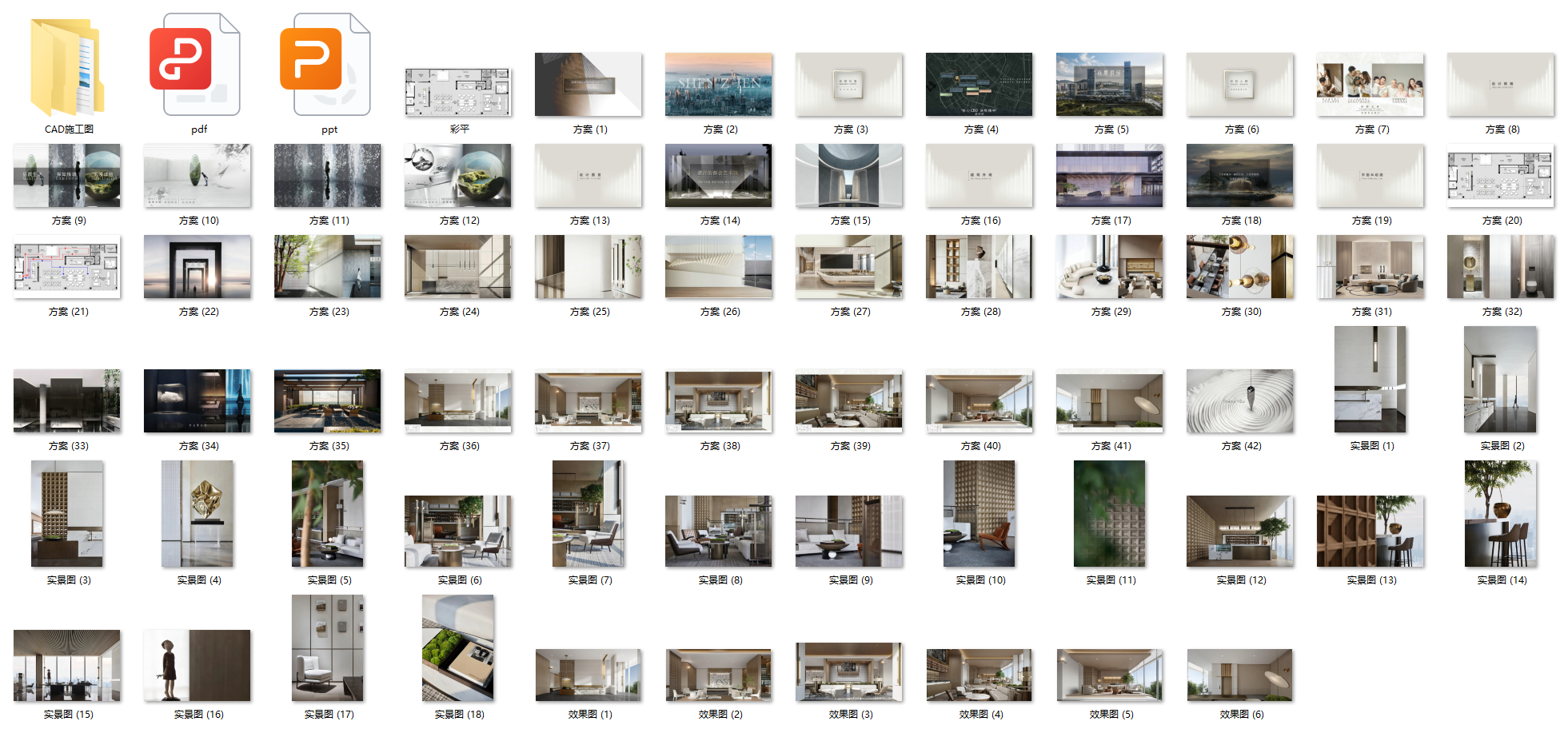Image resolution: width=1568 pixels, height=729 pixels.
Task: Open the 实景图 (18) moss tray photo
Action: click(458, 649)
